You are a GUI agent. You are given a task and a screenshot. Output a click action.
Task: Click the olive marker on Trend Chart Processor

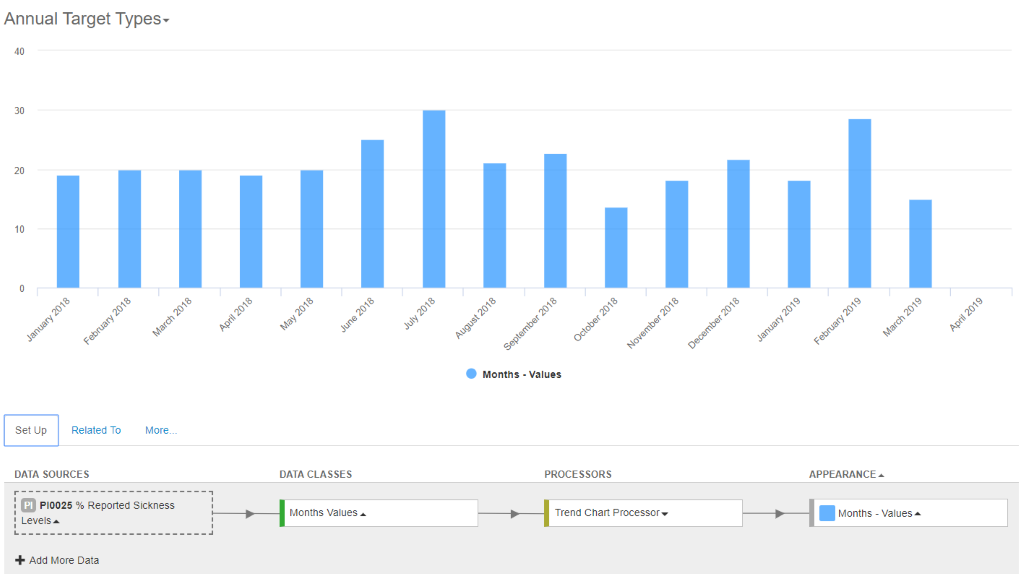coord(547,513)
